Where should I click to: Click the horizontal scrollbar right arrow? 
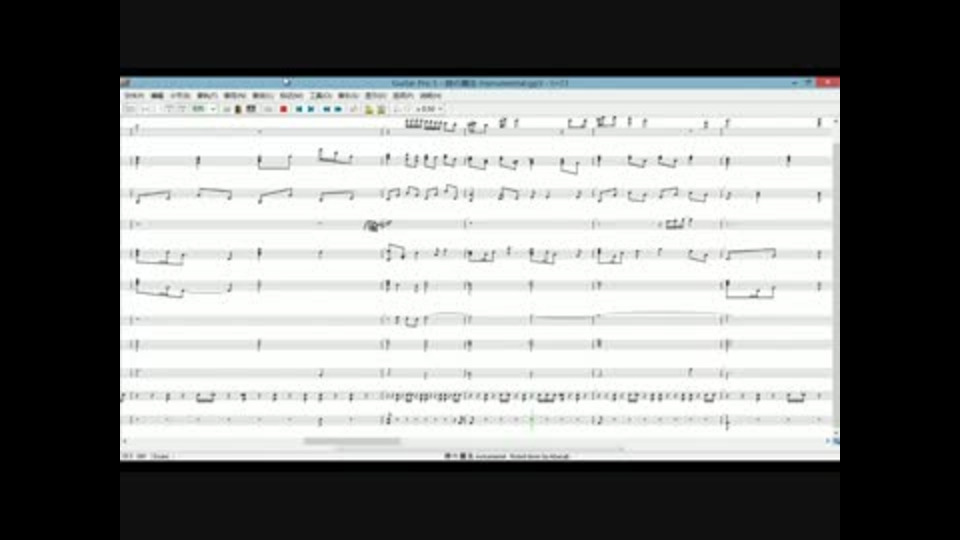click(827, 441)
